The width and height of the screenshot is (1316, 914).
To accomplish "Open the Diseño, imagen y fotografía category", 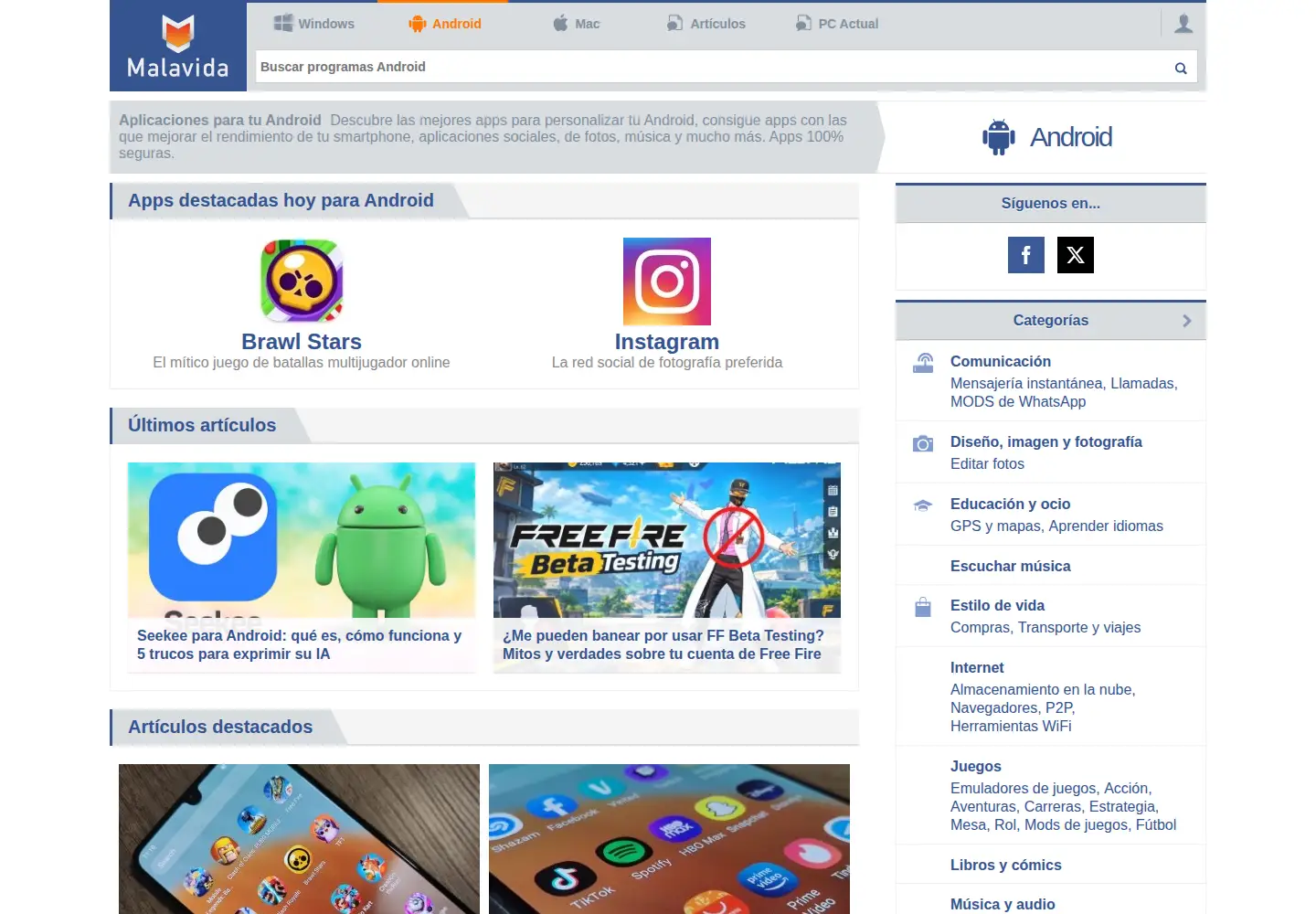I will click(1046, 442).
